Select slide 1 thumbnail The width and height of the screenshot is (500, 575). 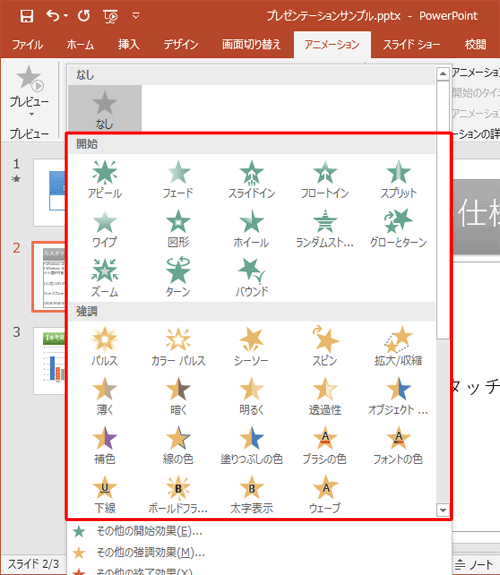[49, 192]
